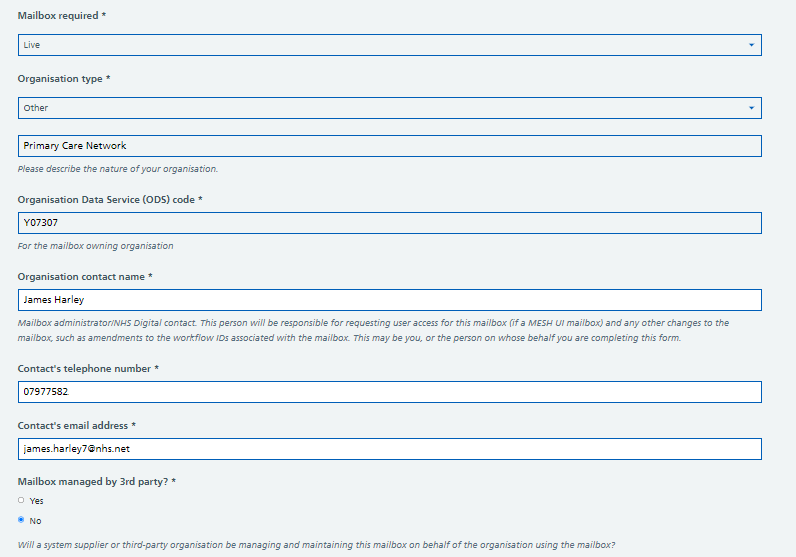Expand the Organisation type dropdown showing Other
Viewport: 796px width, 557px height.
pyautogui.click(x=389, y=108)
